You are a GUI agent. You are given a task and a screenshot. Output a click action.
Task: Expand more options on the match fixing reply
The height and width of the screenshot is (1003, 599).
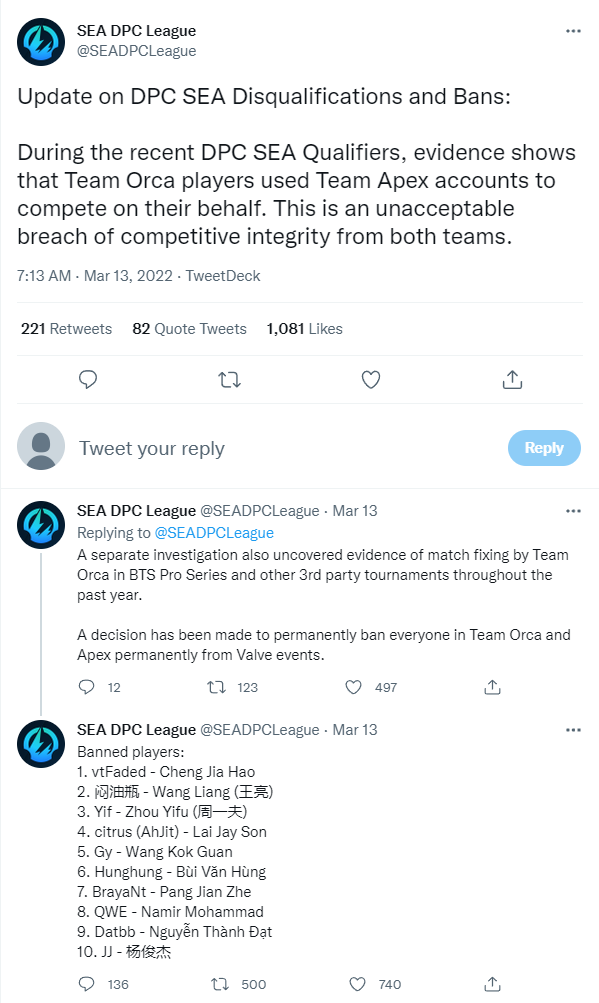(x=573, y=510)
